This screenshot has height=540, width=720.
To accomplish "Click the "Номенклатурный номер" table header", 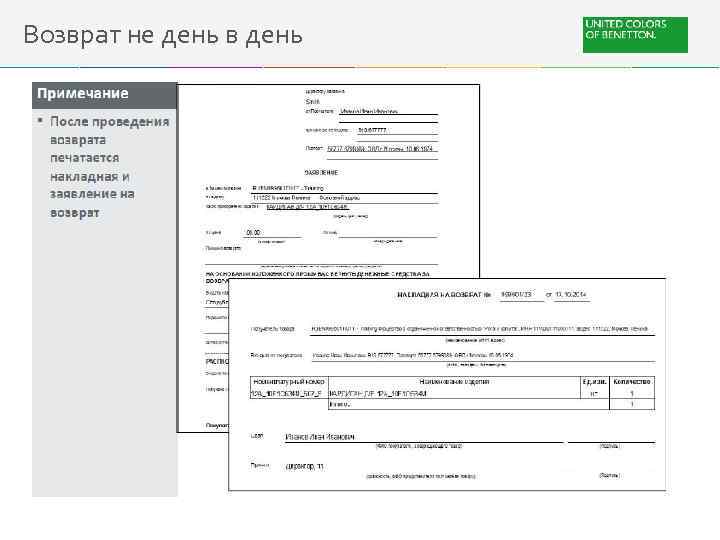I will (289, 382).
